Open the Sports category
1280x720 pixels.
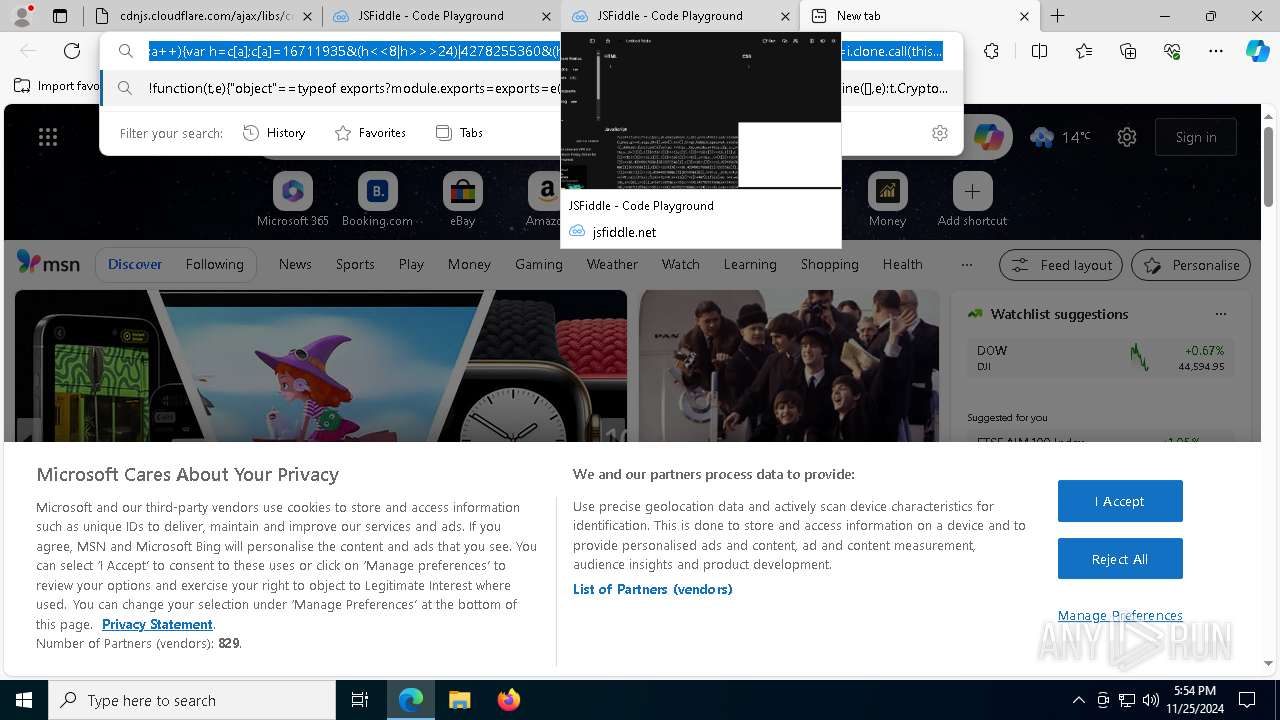[x=355, y=264]
